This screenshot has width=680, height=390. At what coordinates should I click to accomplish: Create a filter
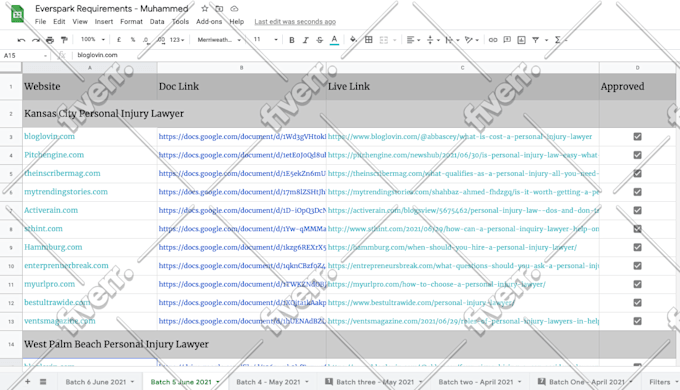536,40
